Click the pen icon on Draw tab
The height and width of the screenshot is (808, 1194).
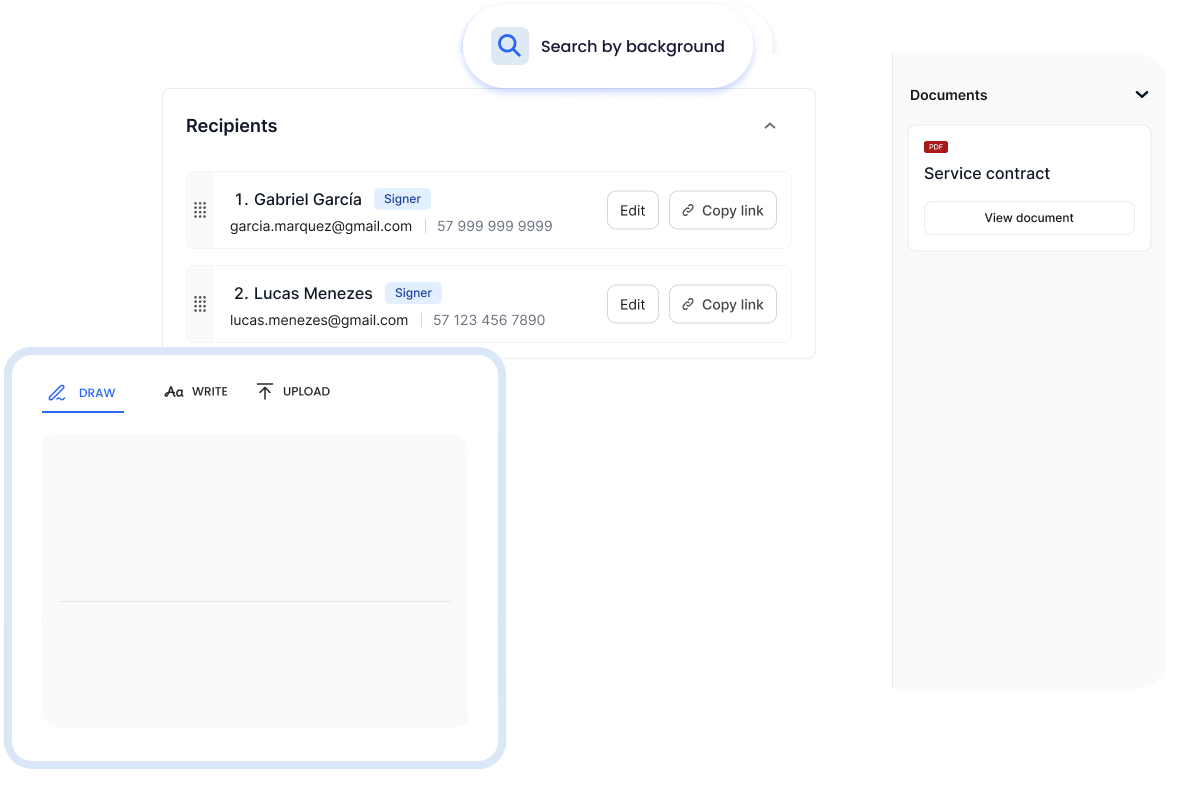click(x=58, y=392)
